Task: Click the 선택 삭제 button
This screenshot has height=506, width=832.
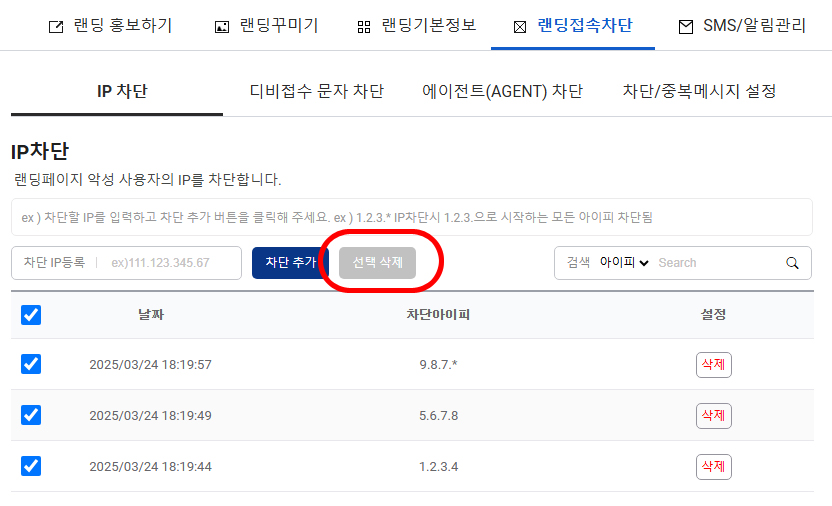Action: pyautogui.click(x=377, y=263)
